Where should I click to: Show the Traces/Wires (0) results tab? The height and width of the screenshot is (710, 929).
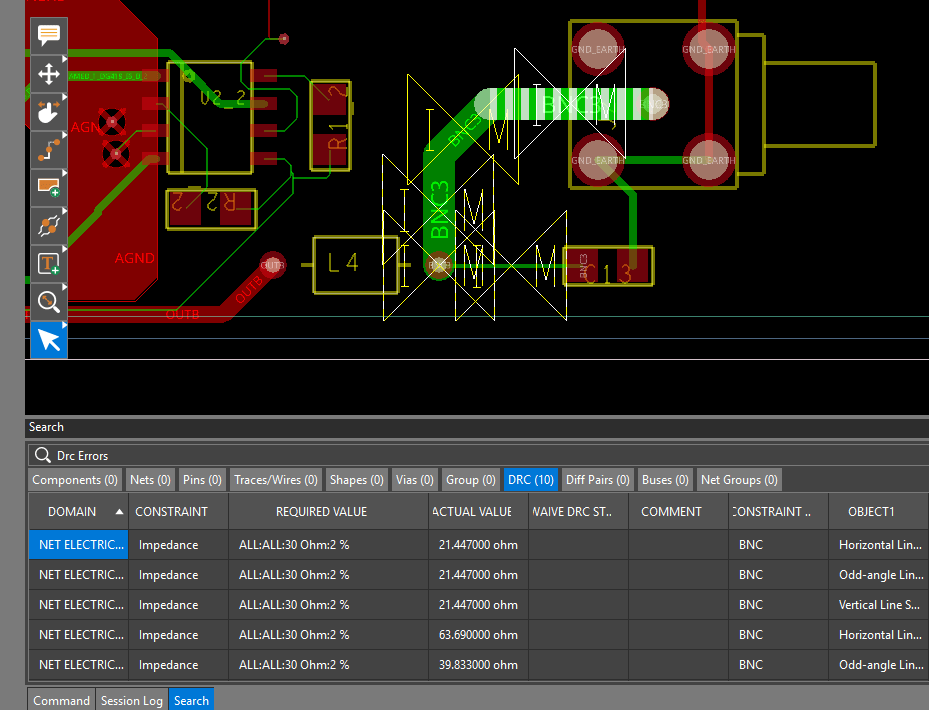click(275, 480)
